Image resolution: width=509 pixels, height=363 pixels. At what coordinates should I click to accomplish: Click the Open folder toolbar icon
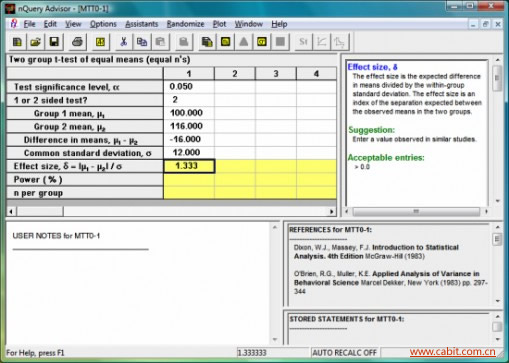click(x=36, y=42)
